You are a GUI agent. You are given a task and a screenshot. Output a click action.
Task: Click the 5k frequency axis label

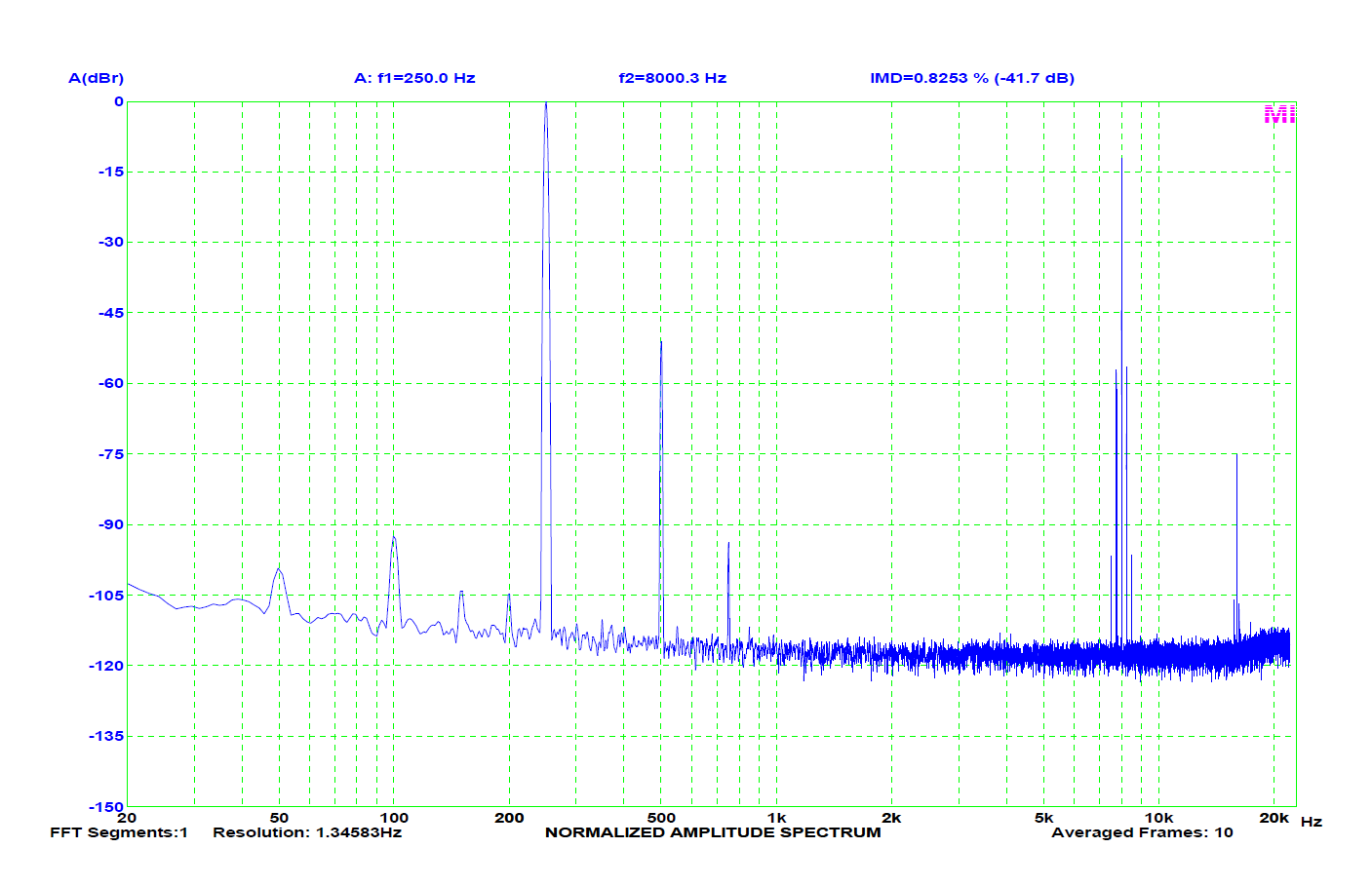(x=1043, y=818)
